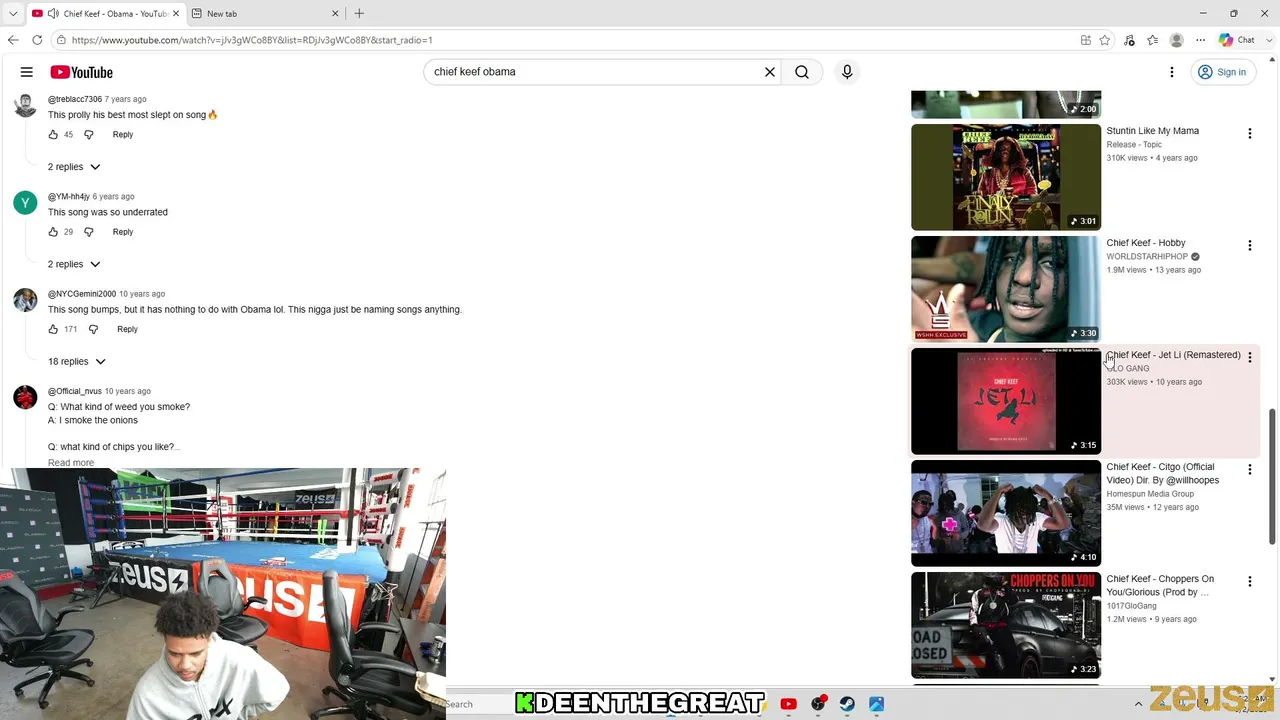Expand the @Official_nvus comment with Read more
Image resolution: width=1280 pixels, height=720 pixels.
[71, 462]
